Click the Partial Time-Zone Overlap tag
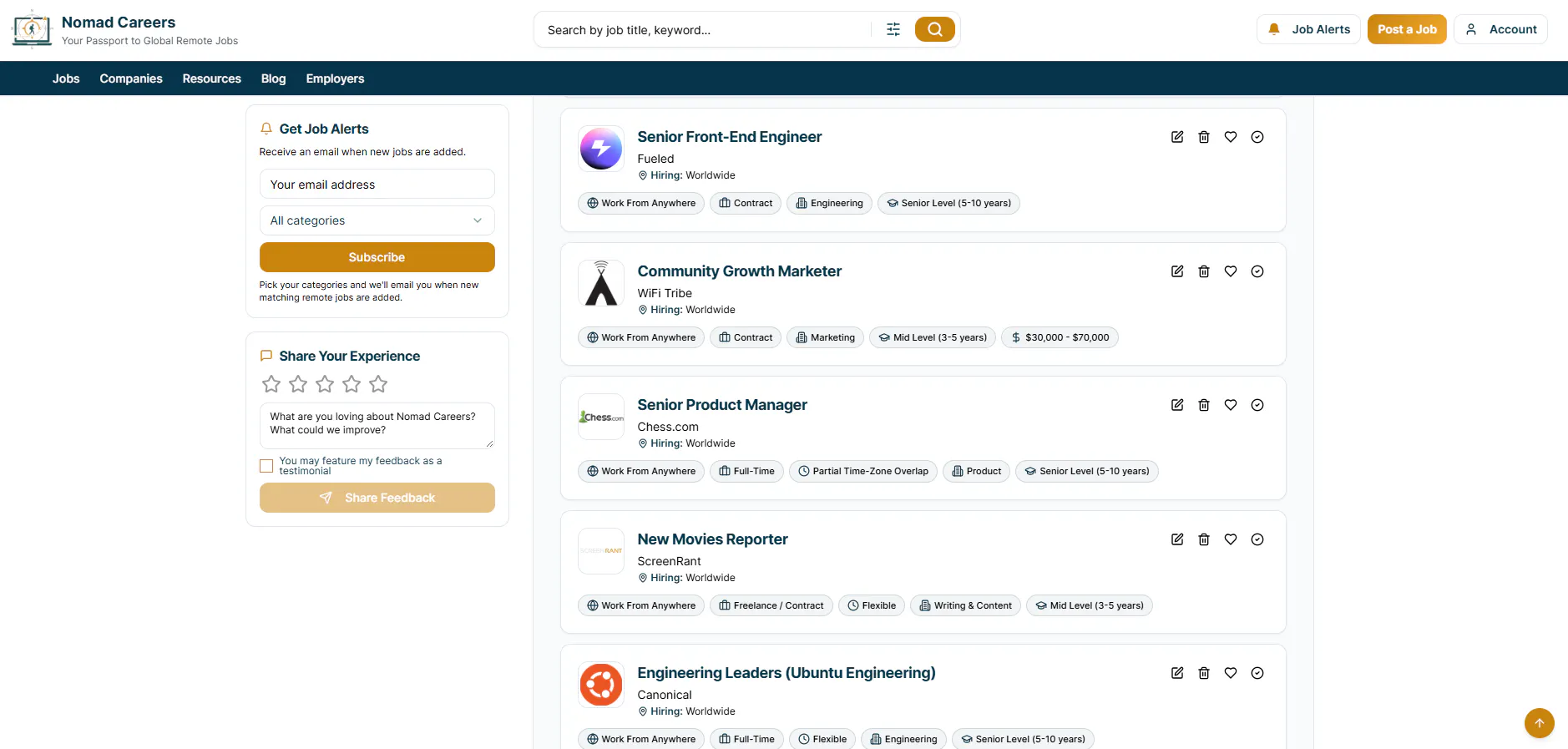The width and height of the screenshot is (1568, 749). click(x=863, y=471)
